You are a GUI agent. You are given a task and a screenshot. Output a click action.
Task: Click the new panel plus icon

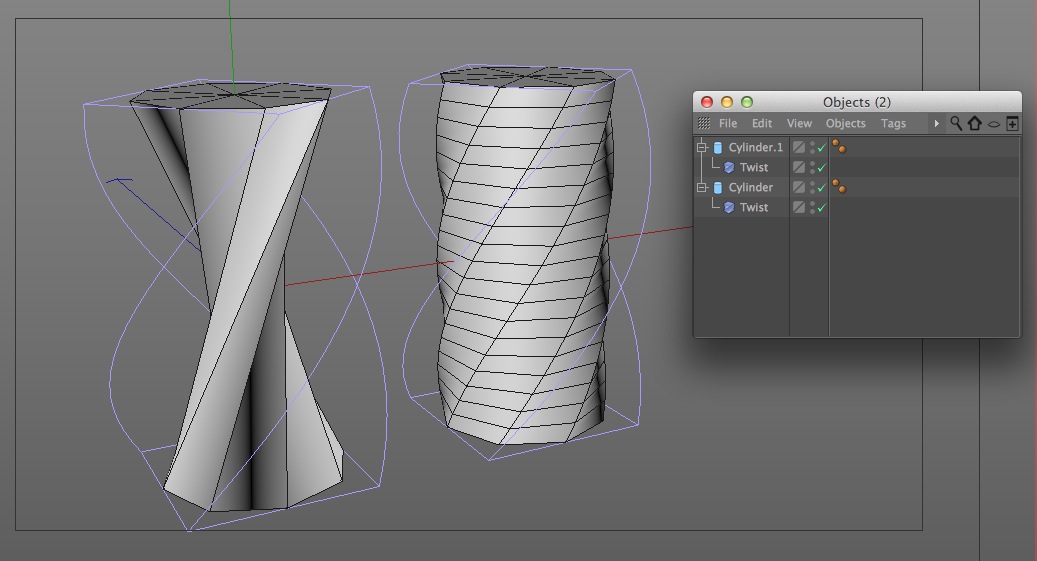coord(1012,123)
